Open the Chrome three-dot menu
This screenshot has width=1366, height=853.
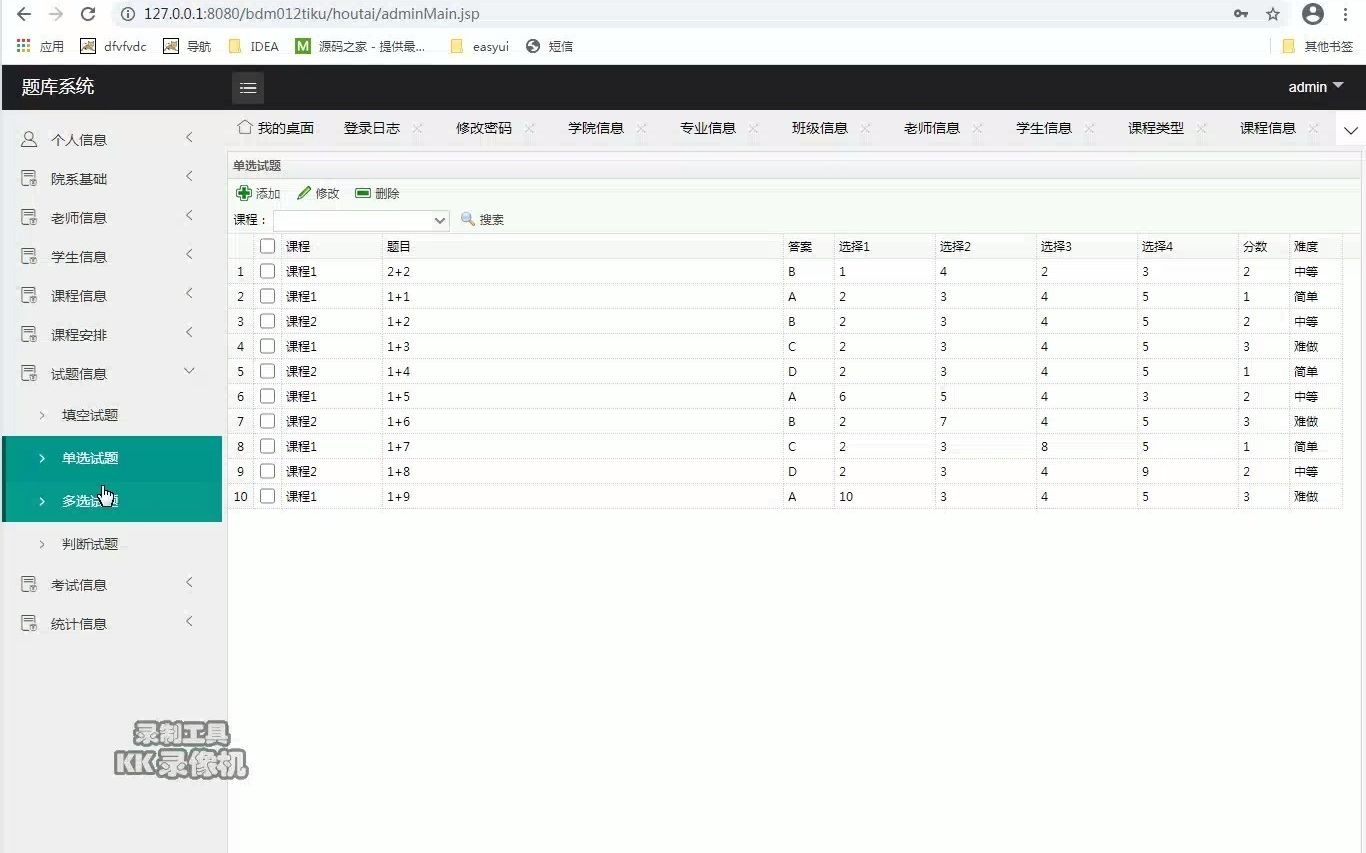tap(1347, 14)
